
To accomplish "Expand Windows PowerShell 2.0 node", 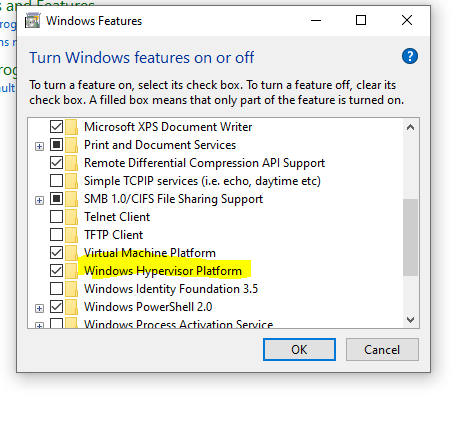I will [x=39, y=308].
